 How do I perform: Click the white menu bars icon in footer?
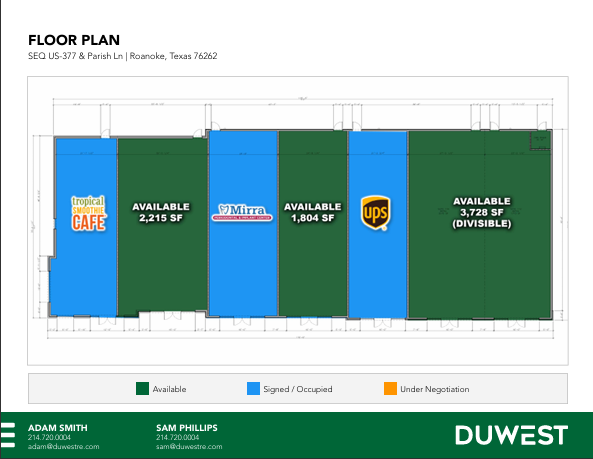8,435
